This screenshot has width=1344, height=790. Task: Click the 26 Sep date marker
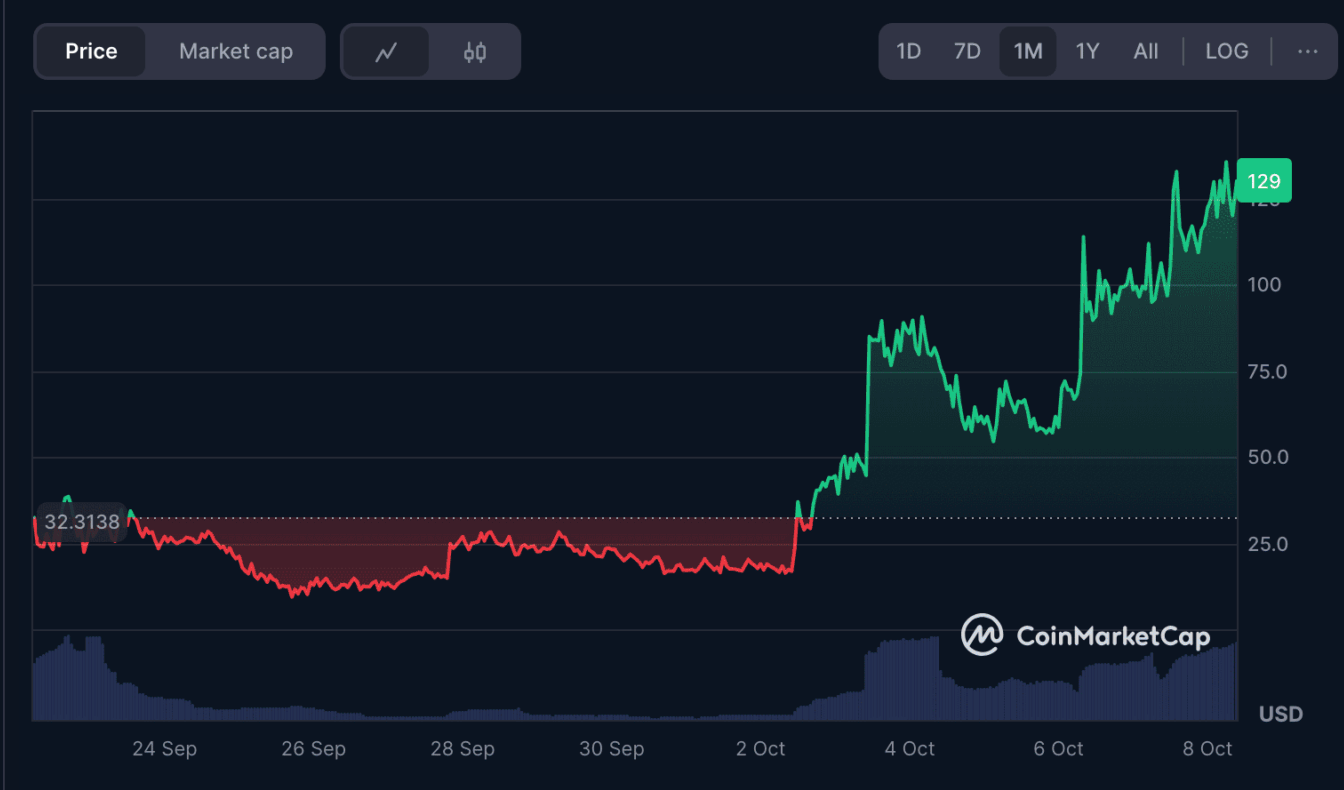pyautogui.click(x=313, y=749)
